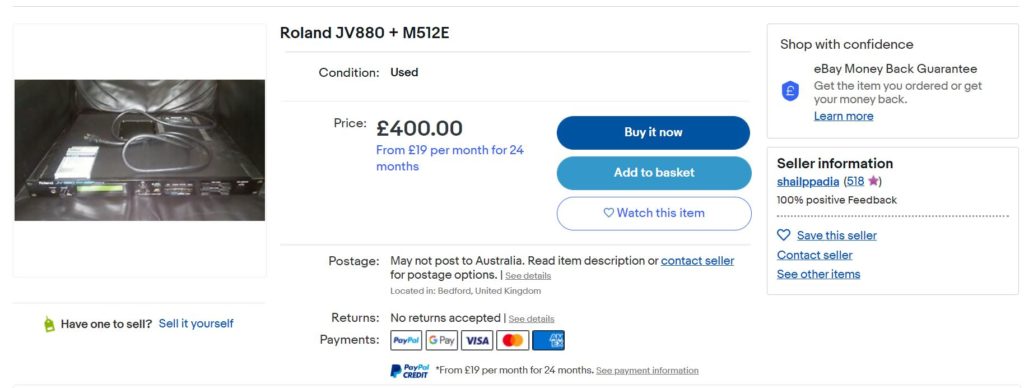Click Contact seller in Seller information

point(814,255)
